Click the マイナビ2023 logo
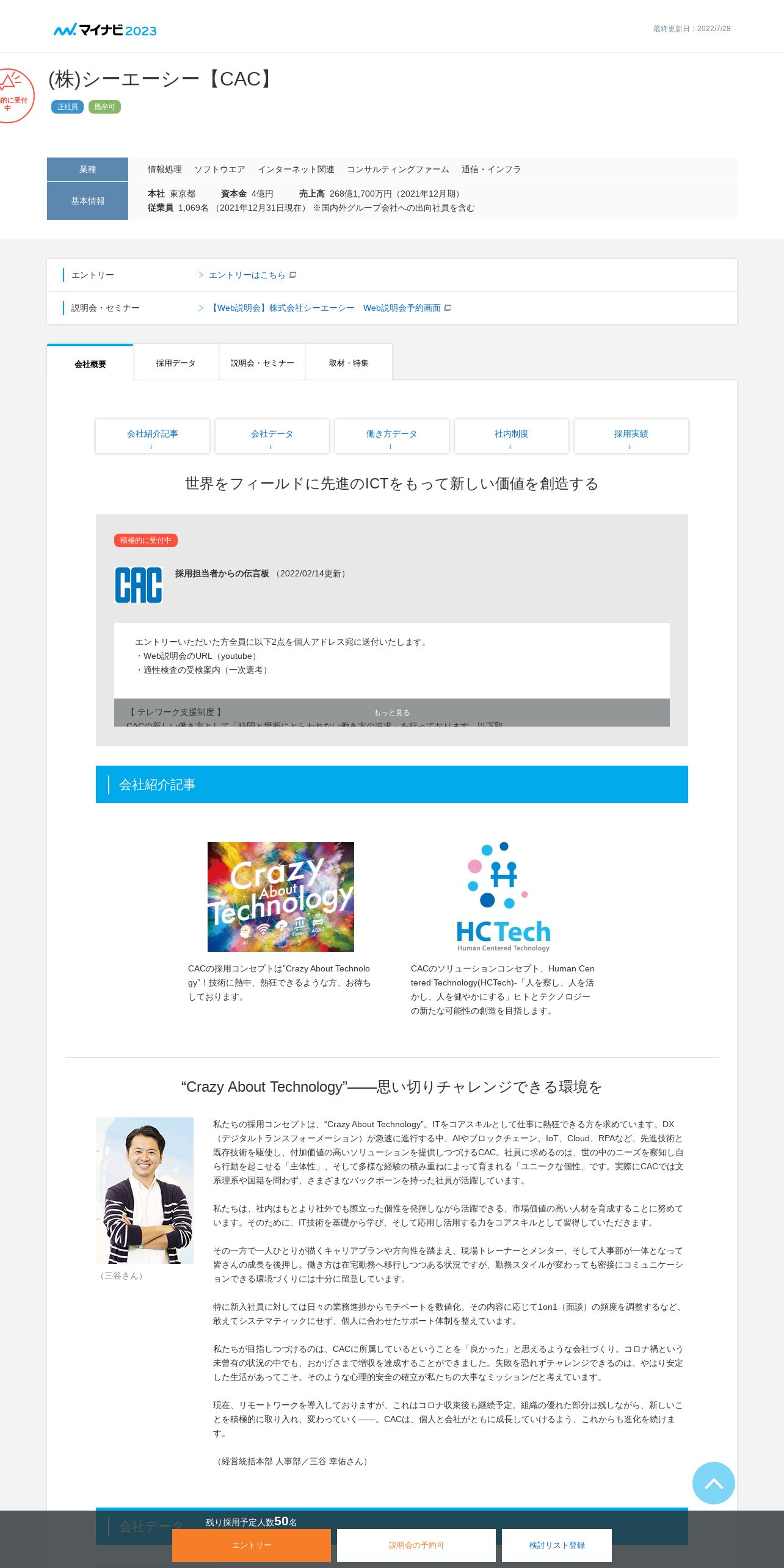This screenshot has height=1568, width=784. (105, 30)
